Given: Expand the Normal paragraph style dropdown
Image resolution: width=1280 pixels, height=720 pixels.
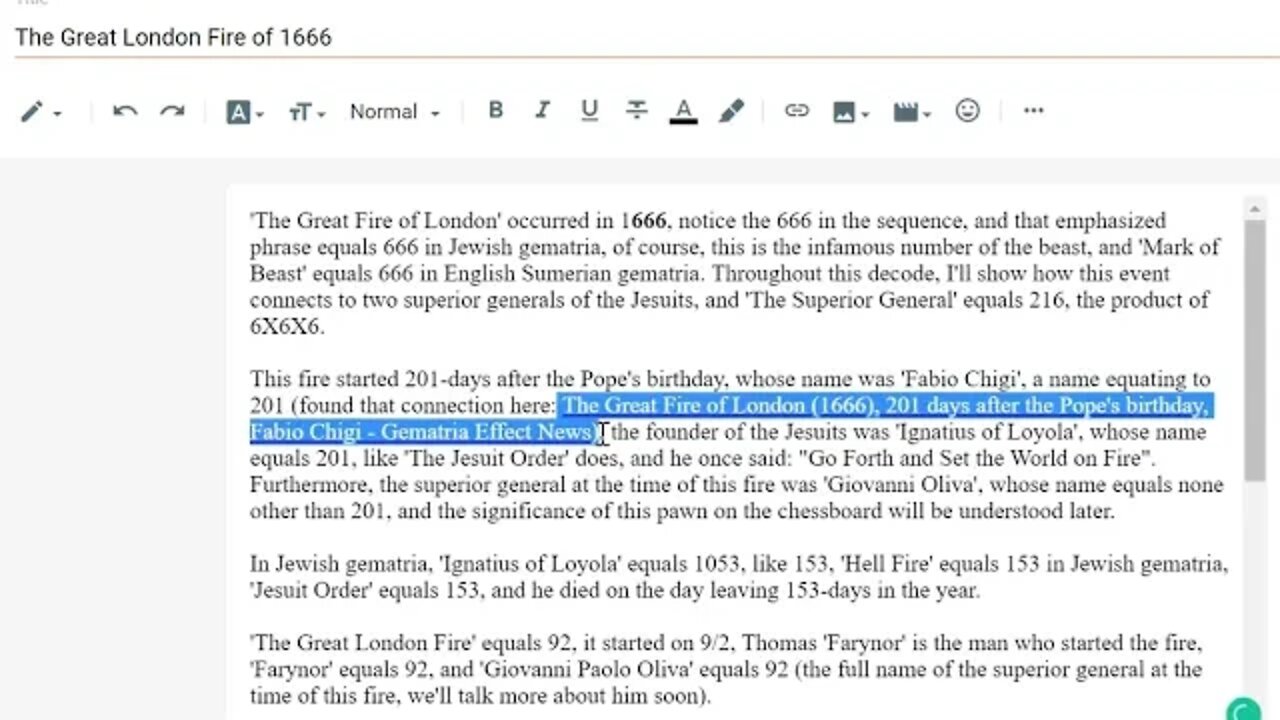Looking at the screenshot, I should pyautogui.click(x=394, y=112).
